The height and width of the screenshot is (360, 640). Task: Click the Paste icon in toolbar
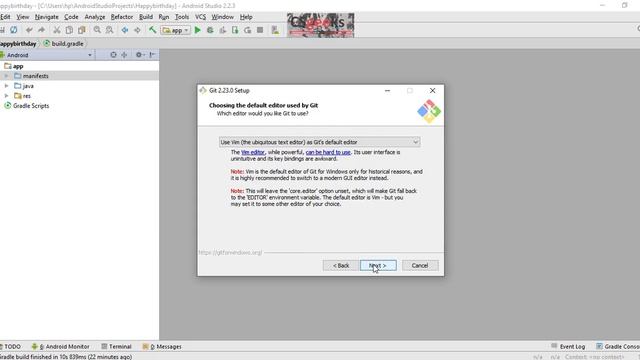point(82,30)
